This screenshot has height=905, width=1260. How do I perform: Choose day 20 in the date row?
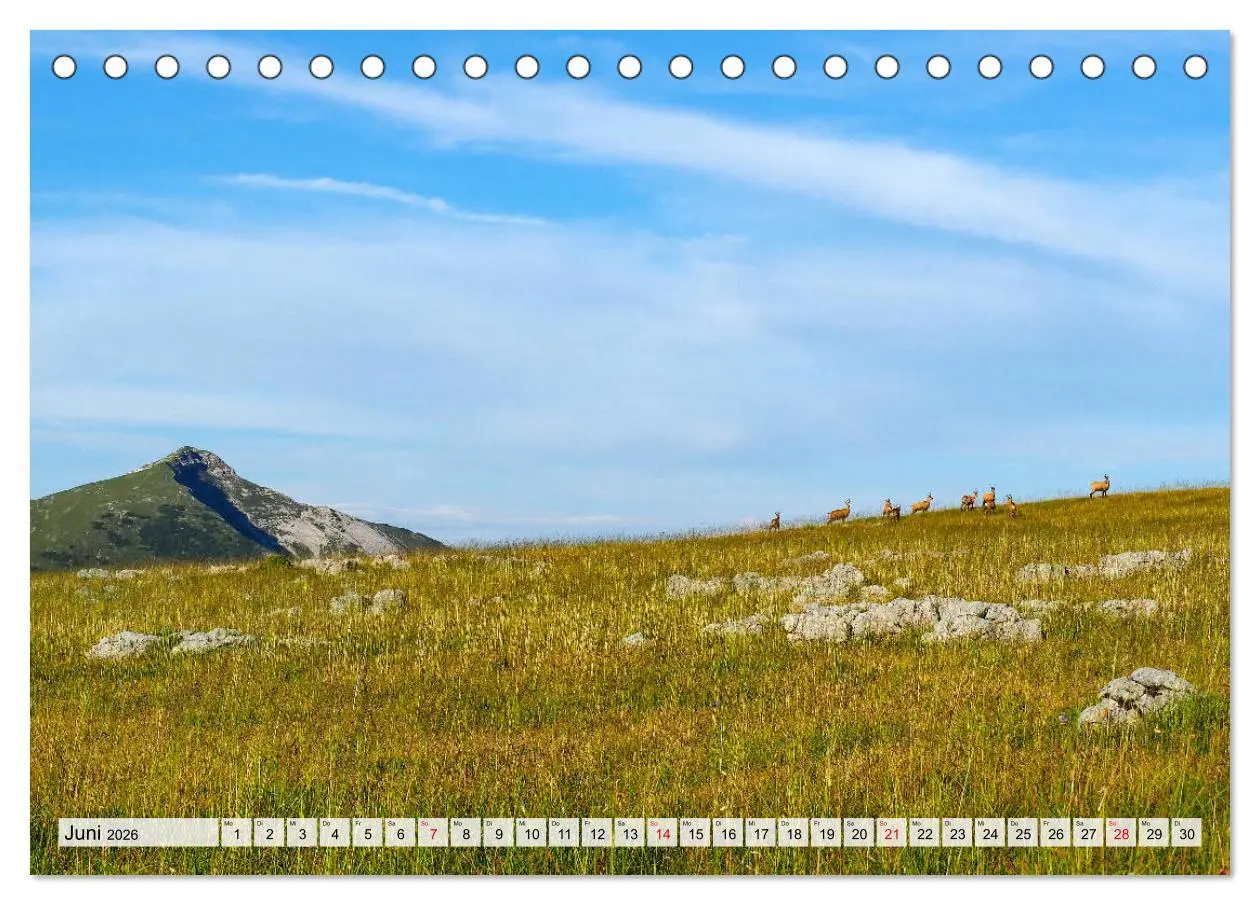pyautogui.click(x=859, y=833)
